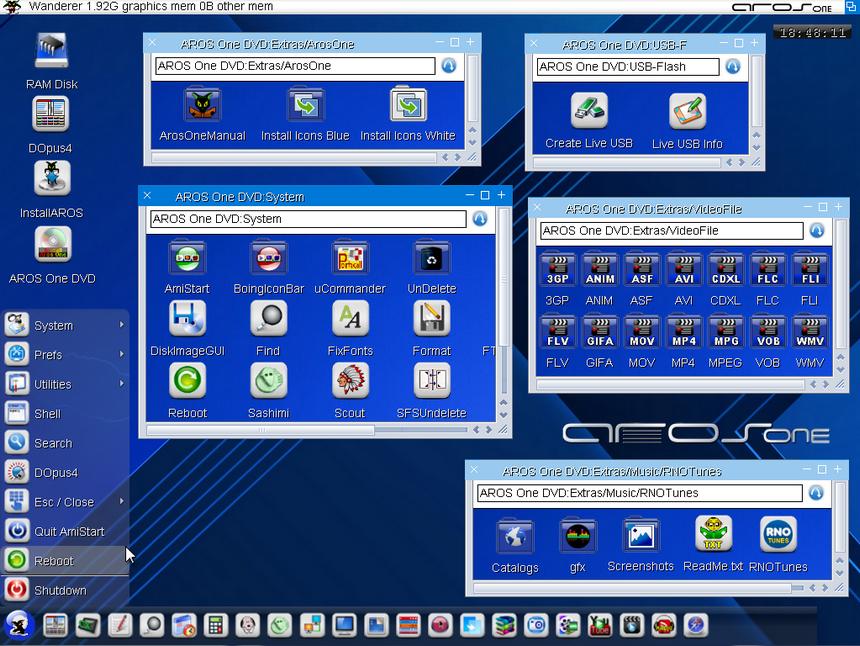
Task: Open the ArosOneManual icon
Action: pyautogui.click(x=202, y=105)
